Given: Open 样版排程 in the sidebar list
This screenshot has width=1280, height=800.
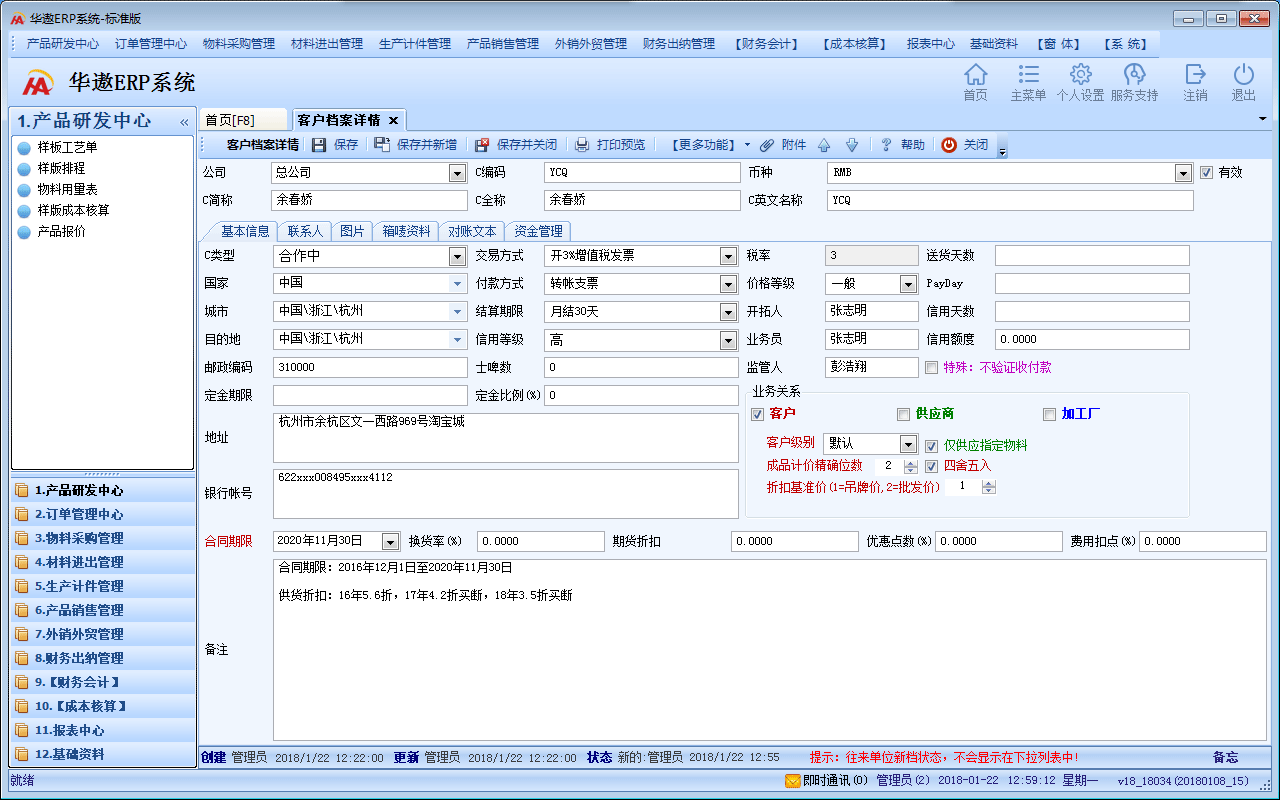Looking at the screenshot, I should [x=61, y=168].
